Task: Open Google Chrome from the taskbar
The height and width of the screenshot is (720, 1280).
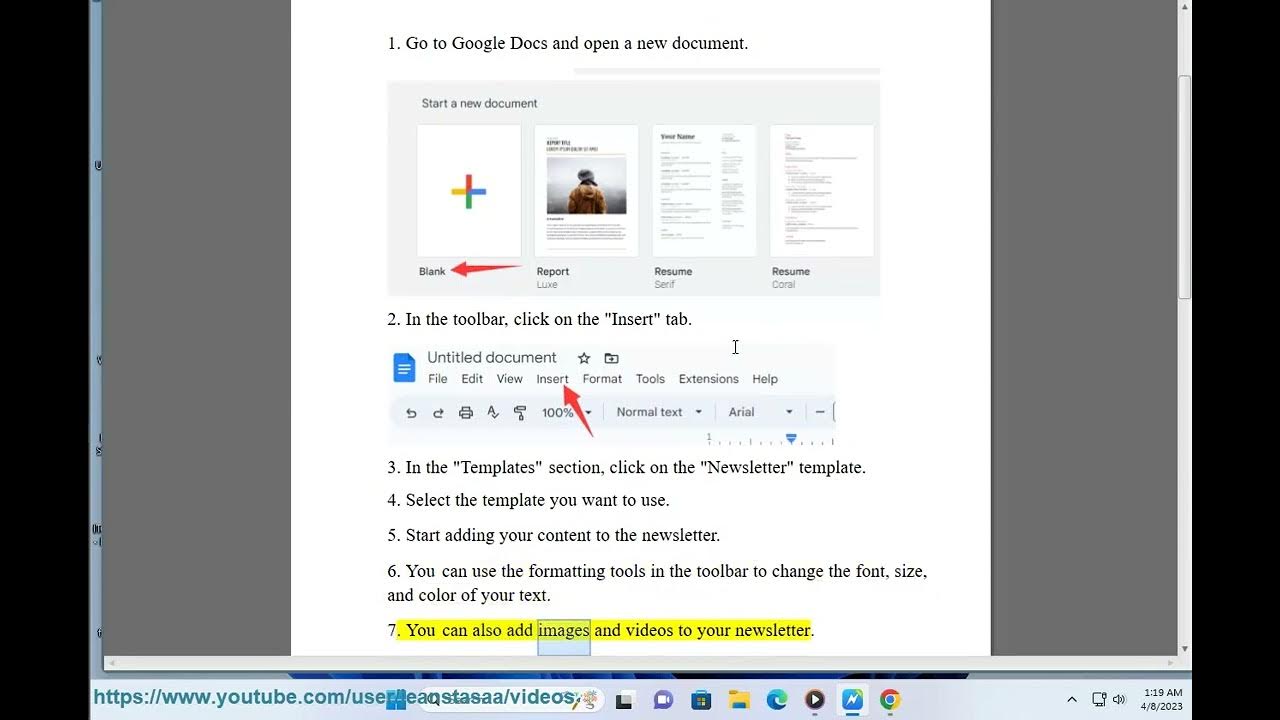Action: pyautogui.click(x=890, y=700)
